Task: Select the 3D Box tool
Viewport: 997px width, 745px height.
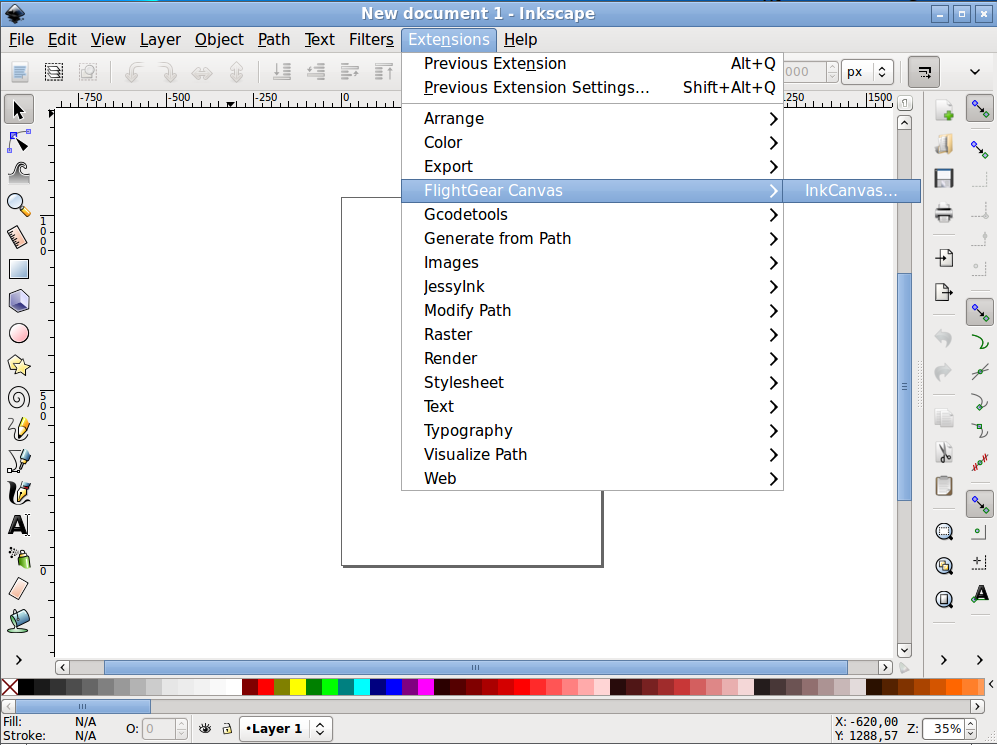Action: click(x=18, y=301)
